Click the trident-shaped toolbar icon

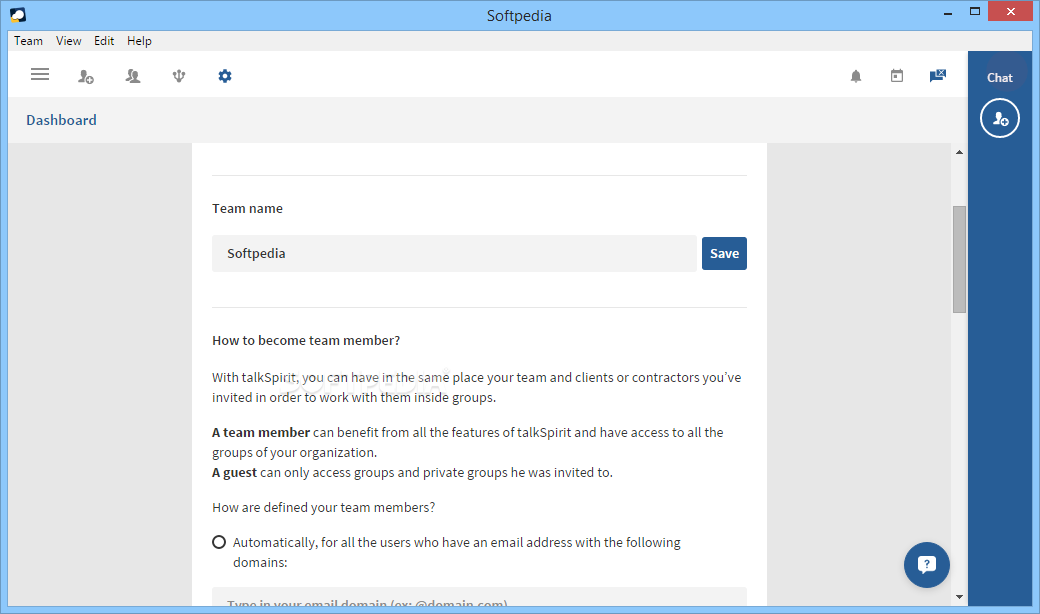point(178,76)
